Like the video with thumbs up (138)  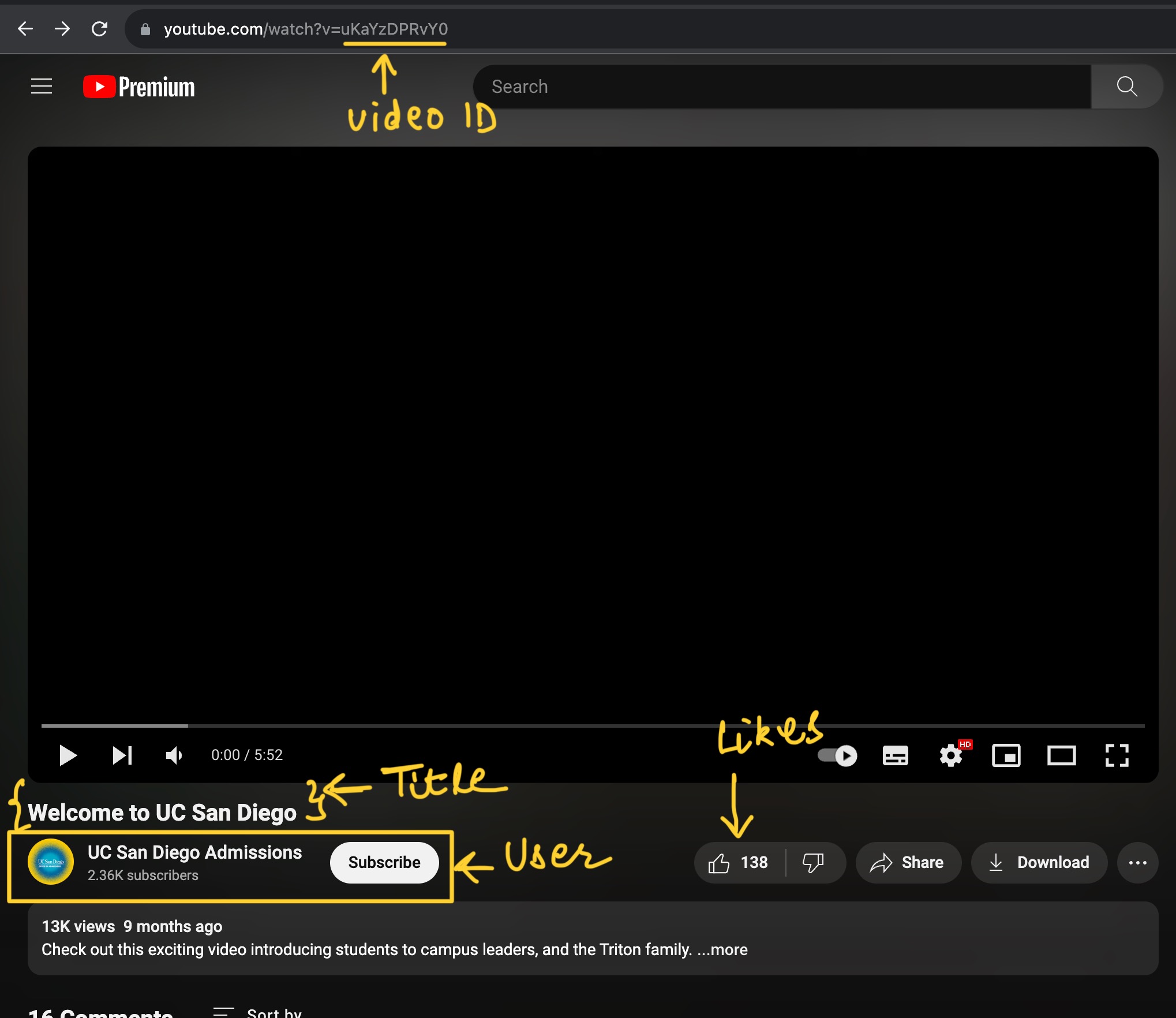pyautogui.click(x=739, y=863)
